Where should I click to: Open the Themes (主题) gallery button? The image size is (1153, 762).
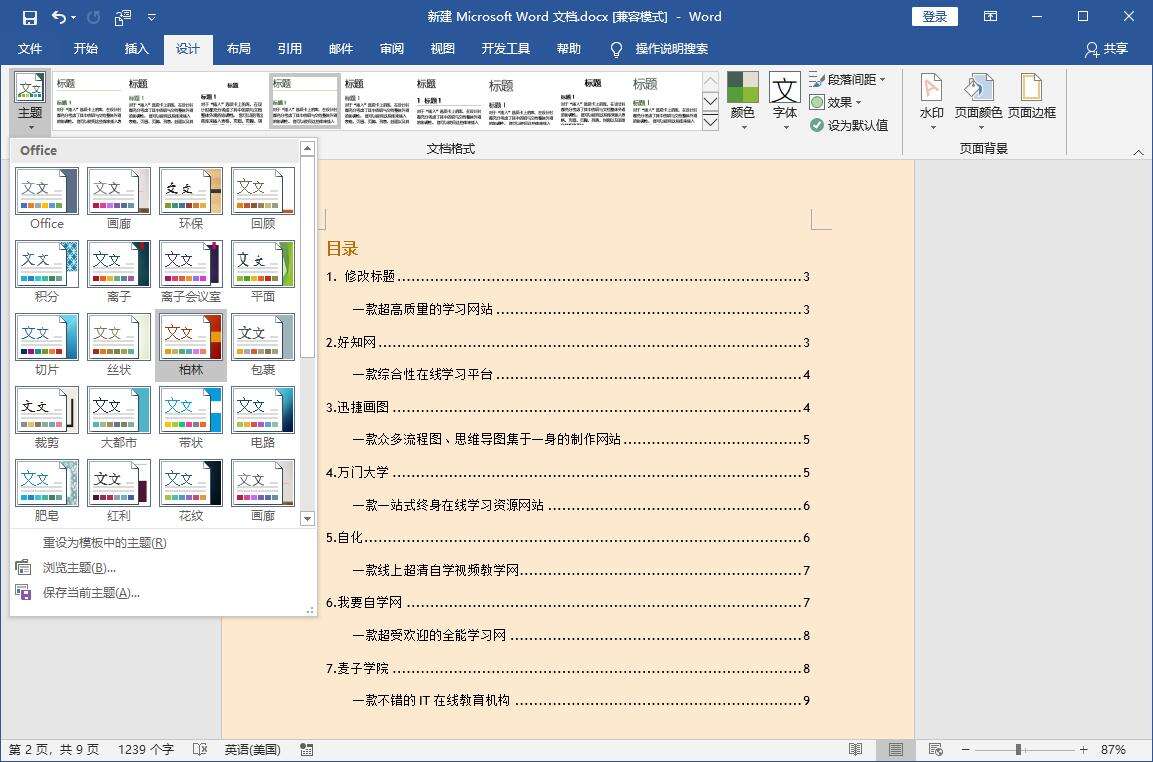coord(30,102)
